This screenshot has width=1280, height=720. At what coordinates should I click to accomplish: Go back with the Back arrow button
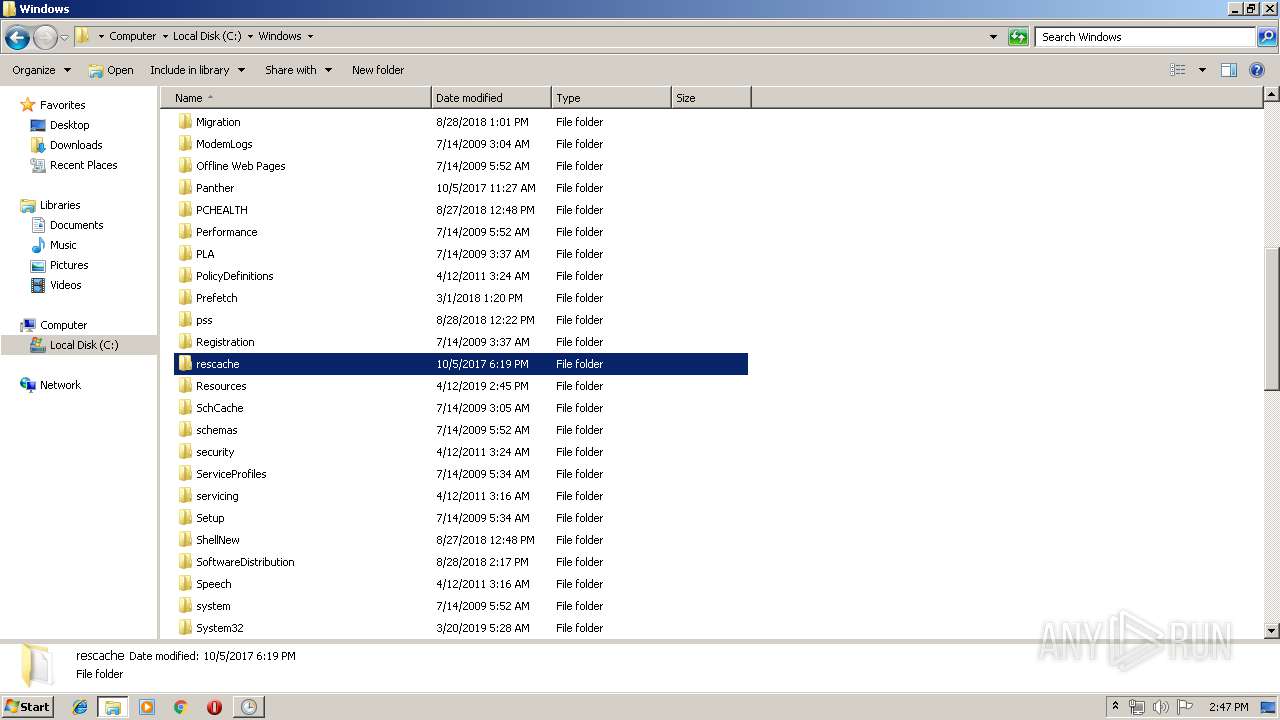[17, 38]
